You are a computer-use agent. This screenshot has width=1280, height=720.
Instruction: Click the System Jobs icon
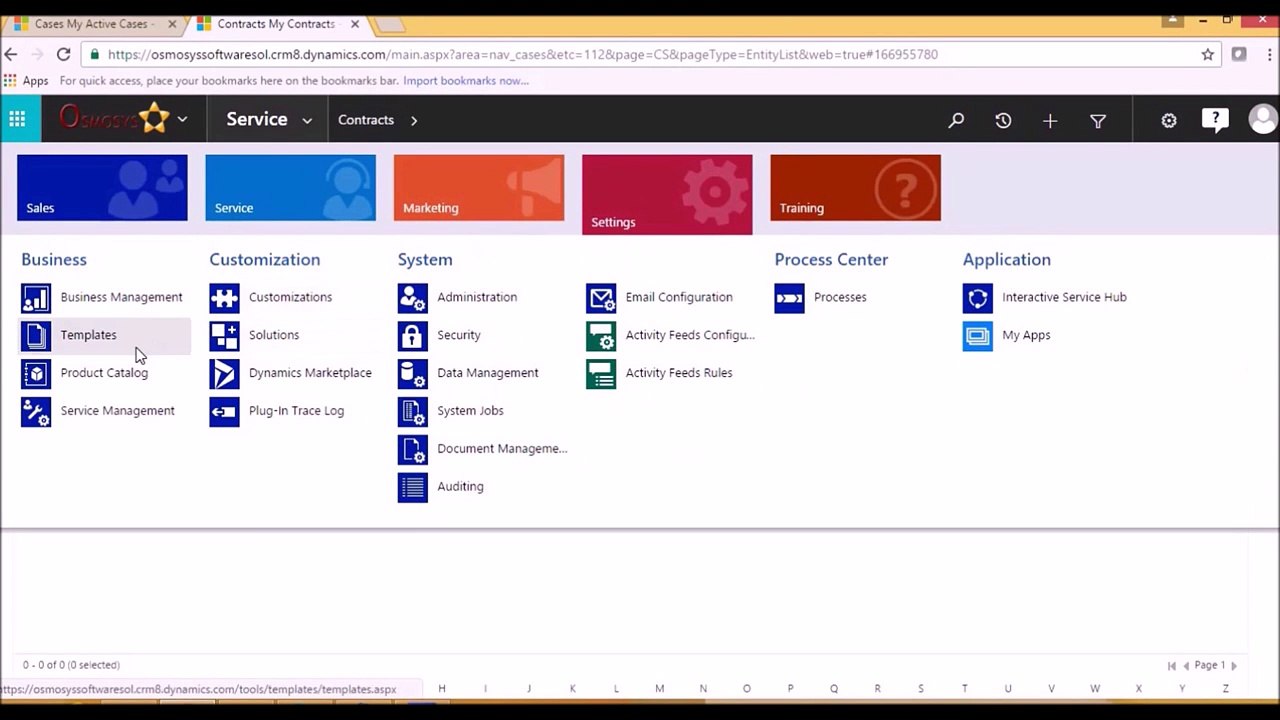coord(413,412)
